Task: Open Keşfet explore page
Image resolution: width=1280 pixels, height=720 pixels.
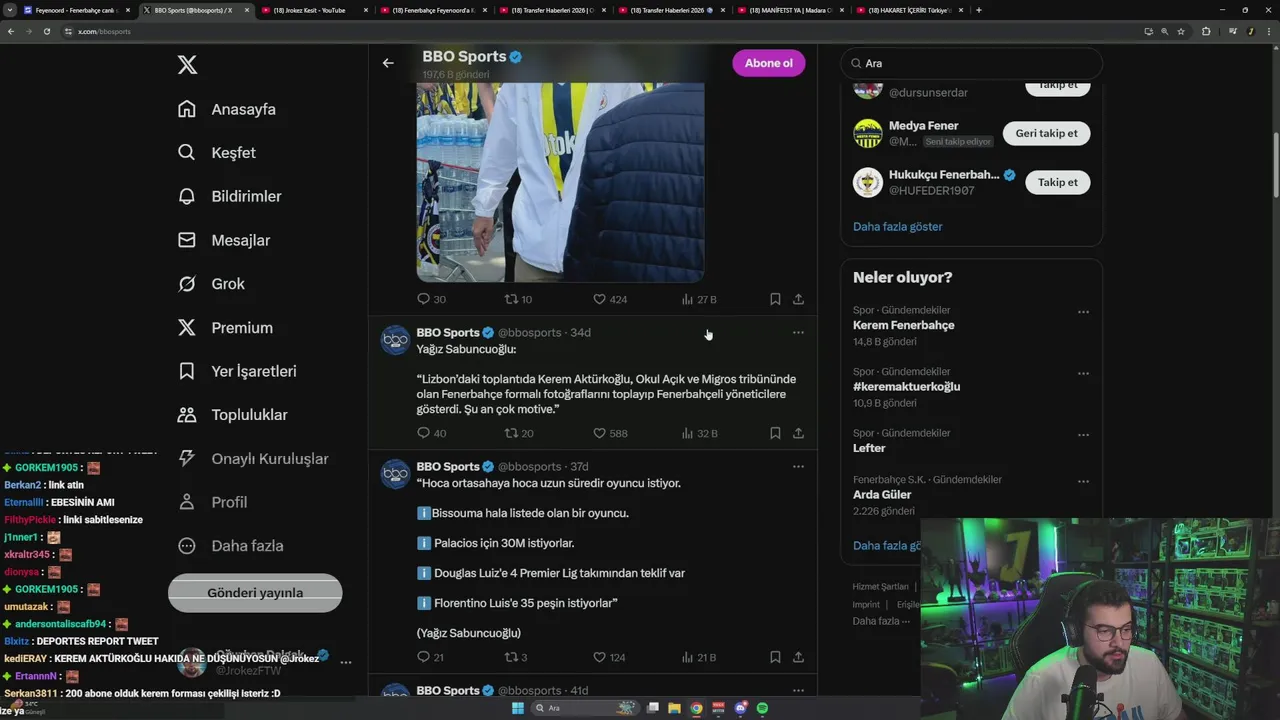Action: point(217,153)
